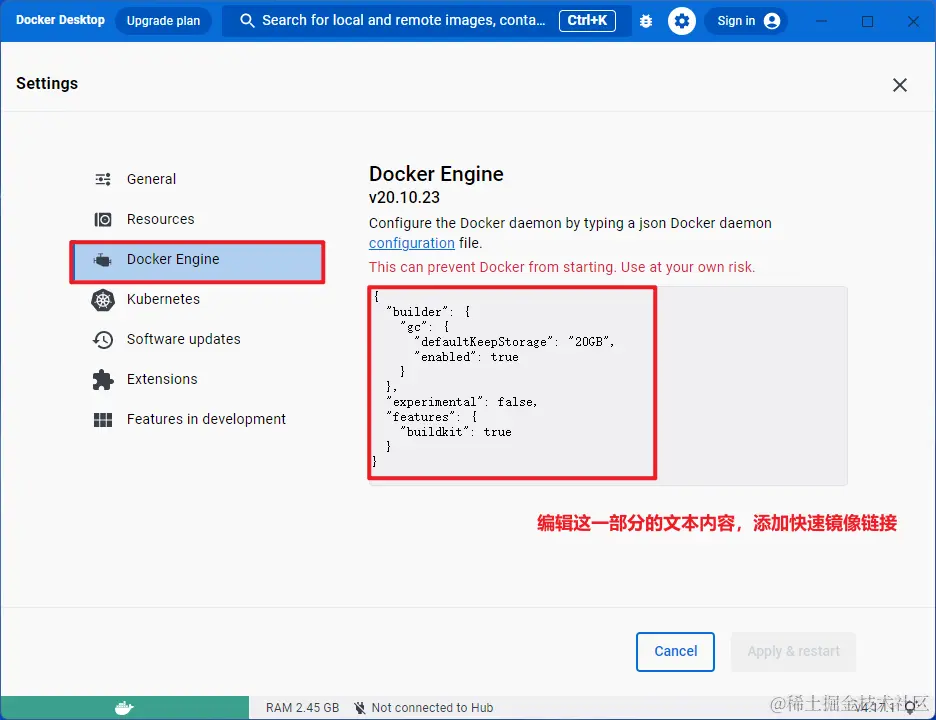
Task: Click the RAM 2.45 GB status entry
Action: (303, 708)
